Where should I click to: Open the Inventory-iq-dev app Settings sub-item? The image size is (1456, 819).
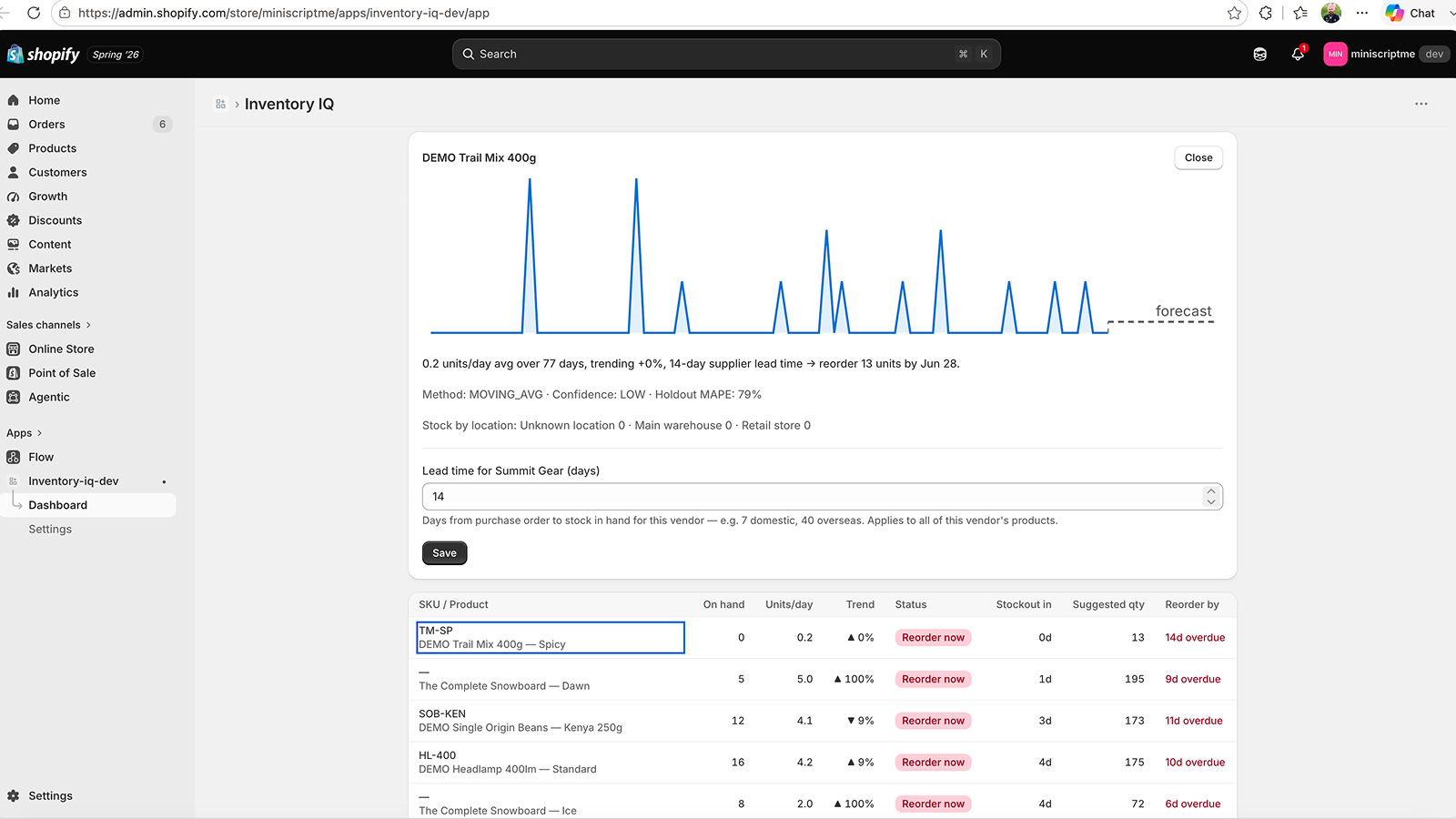click(x=50, y=530)
